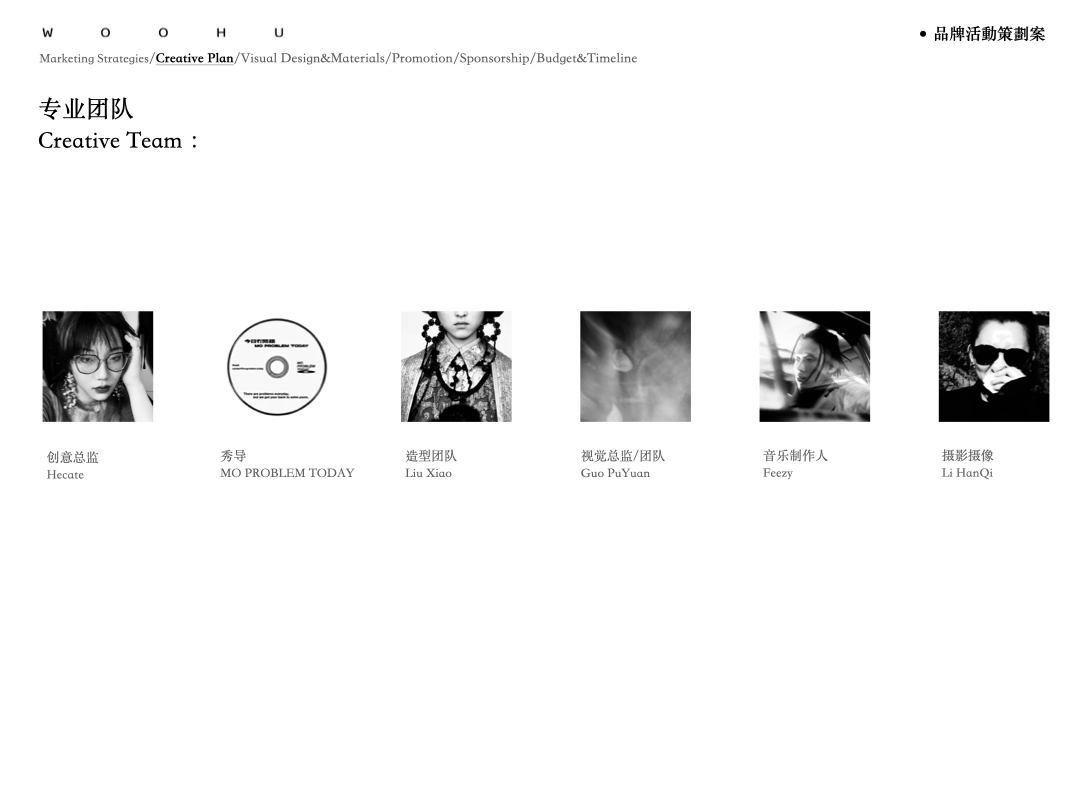Open Hecate's portrait photo
Image resolution: width=1092 pixels, height=787 pixels.
(98, 366)
